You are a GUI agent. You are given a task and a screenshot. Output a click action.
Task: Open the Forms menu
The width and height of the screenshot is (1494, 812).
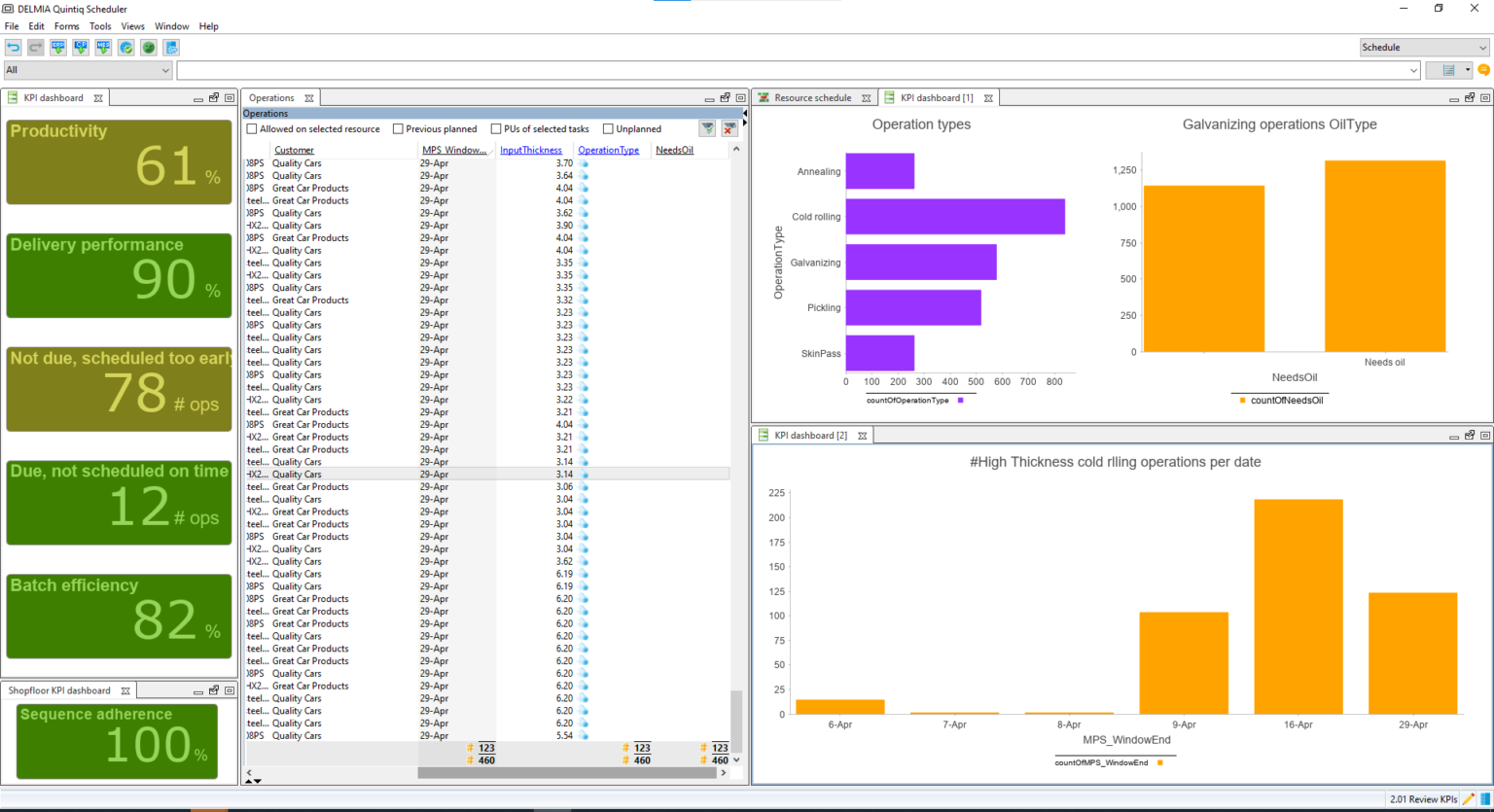pyautogui.click(x=67, y=26)
